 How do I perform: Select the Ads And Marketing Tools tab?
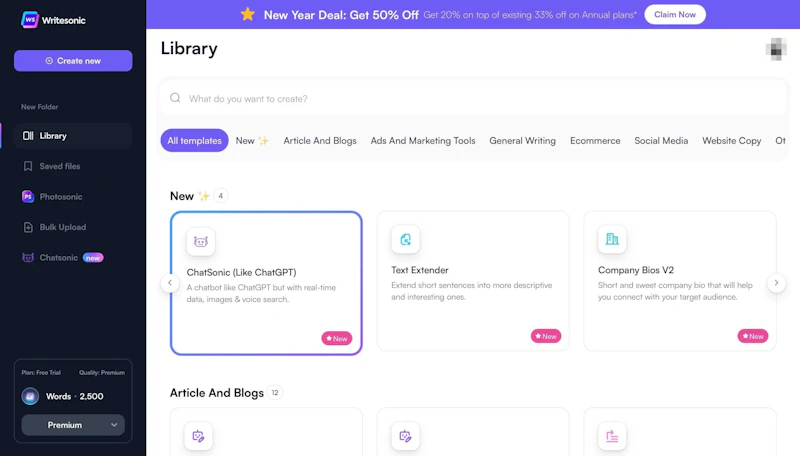(x=423, y=140)
